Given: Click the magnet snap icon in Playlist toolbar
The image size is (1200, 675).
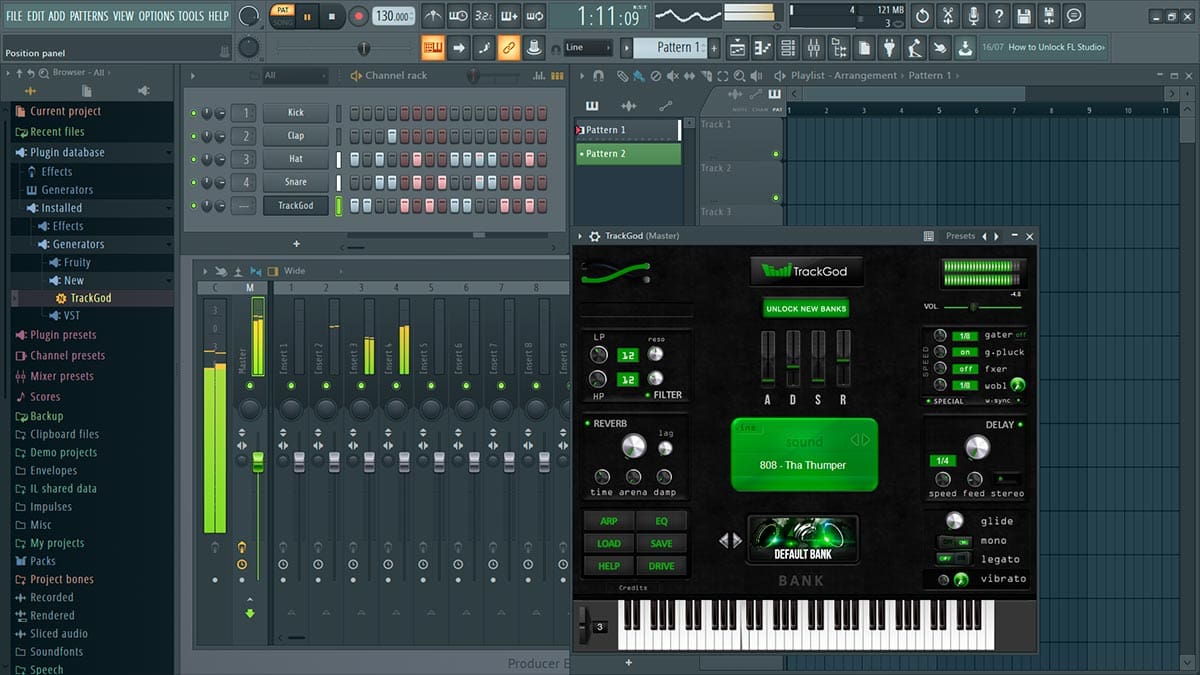Looking at the screenshot, I should (598, 76).
